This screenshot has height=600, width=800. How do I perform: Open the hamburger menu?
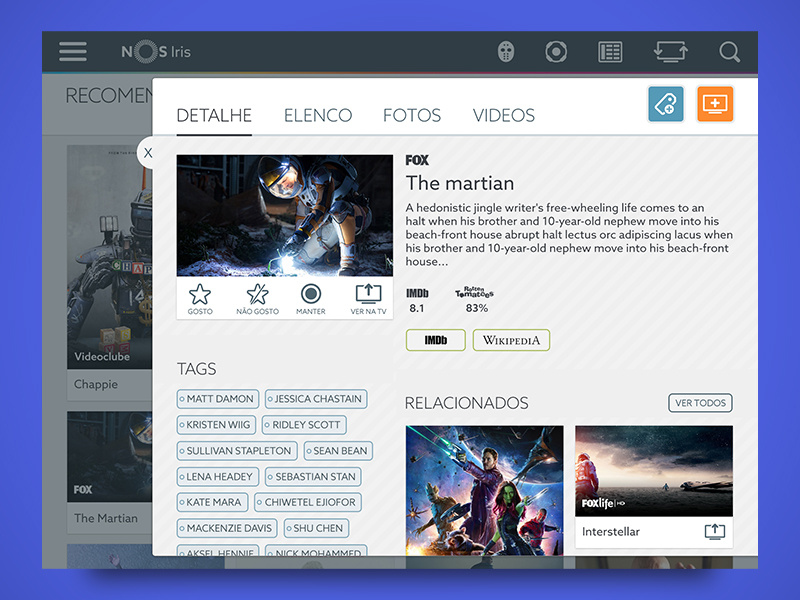coord(72,52)
